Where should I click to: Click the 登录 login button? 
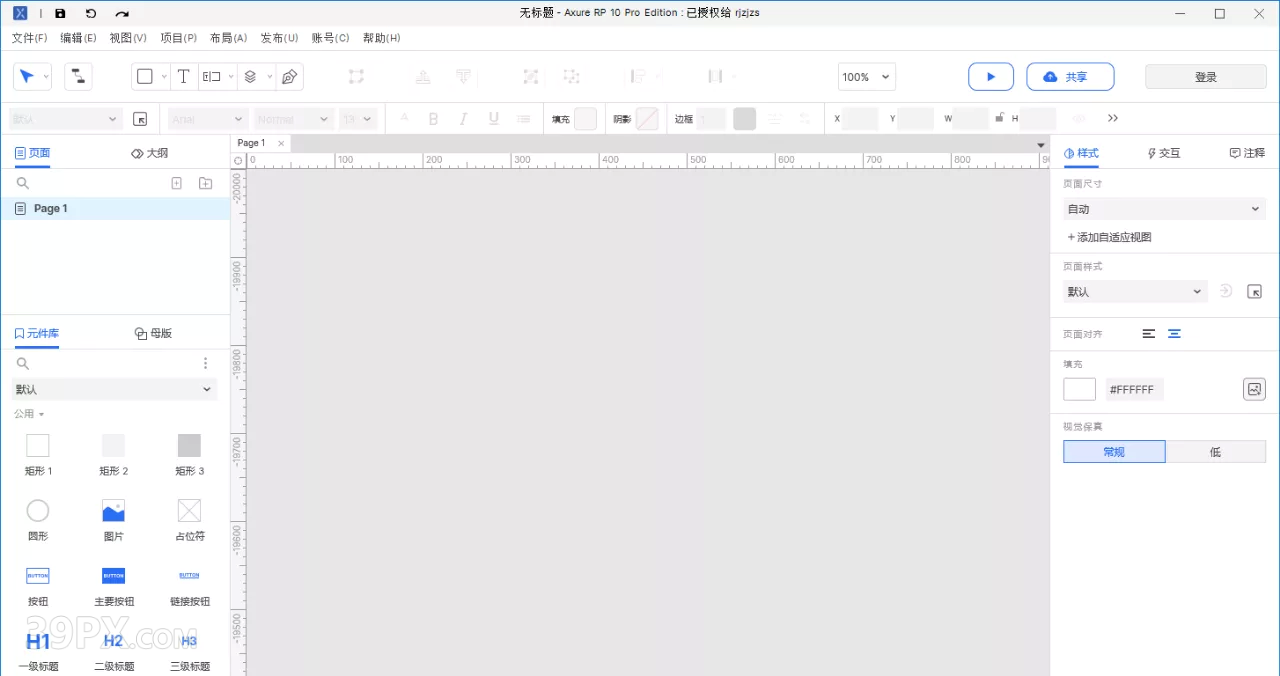pyautogui.click(x=1206, y=77)
